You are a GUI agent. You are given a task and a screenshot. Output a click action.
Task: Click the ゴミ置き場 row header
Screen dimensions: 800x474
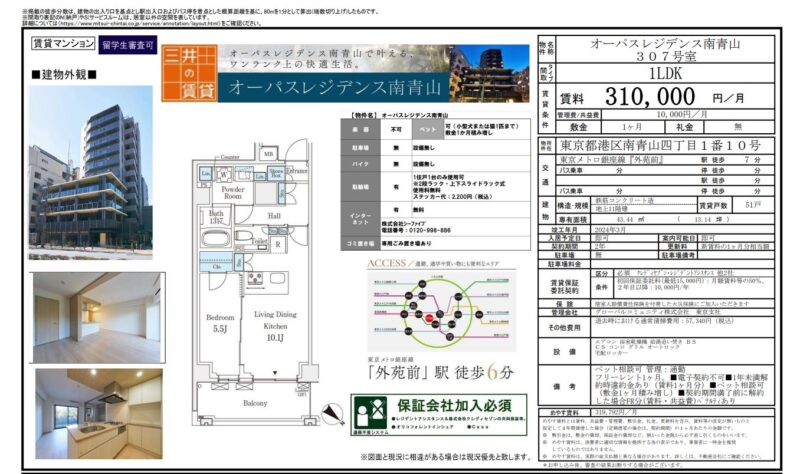coord(360,244)
